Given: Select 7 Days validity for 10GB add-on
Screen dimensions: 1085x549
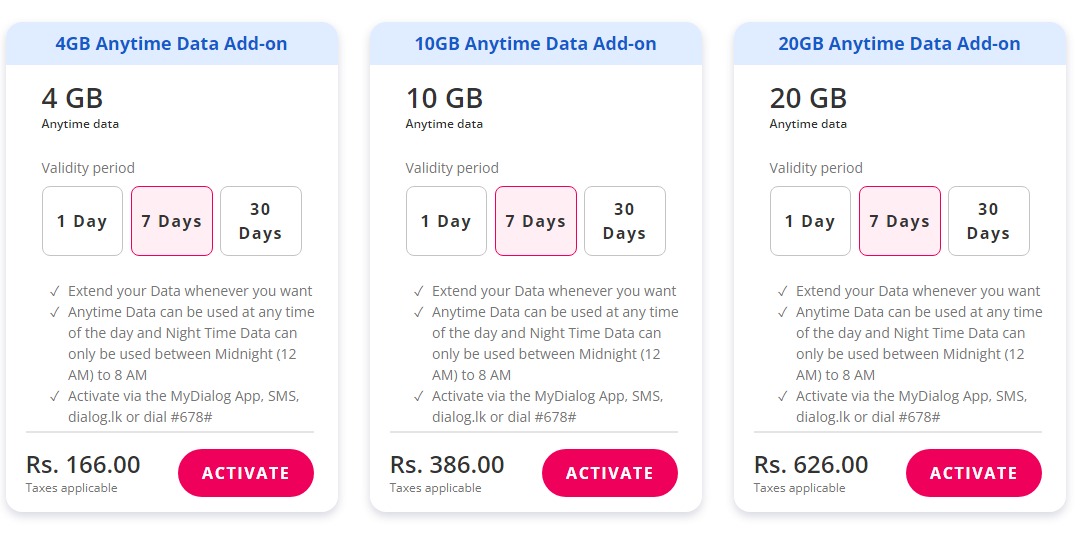Looking at the screenshot, I should point(536,221).
